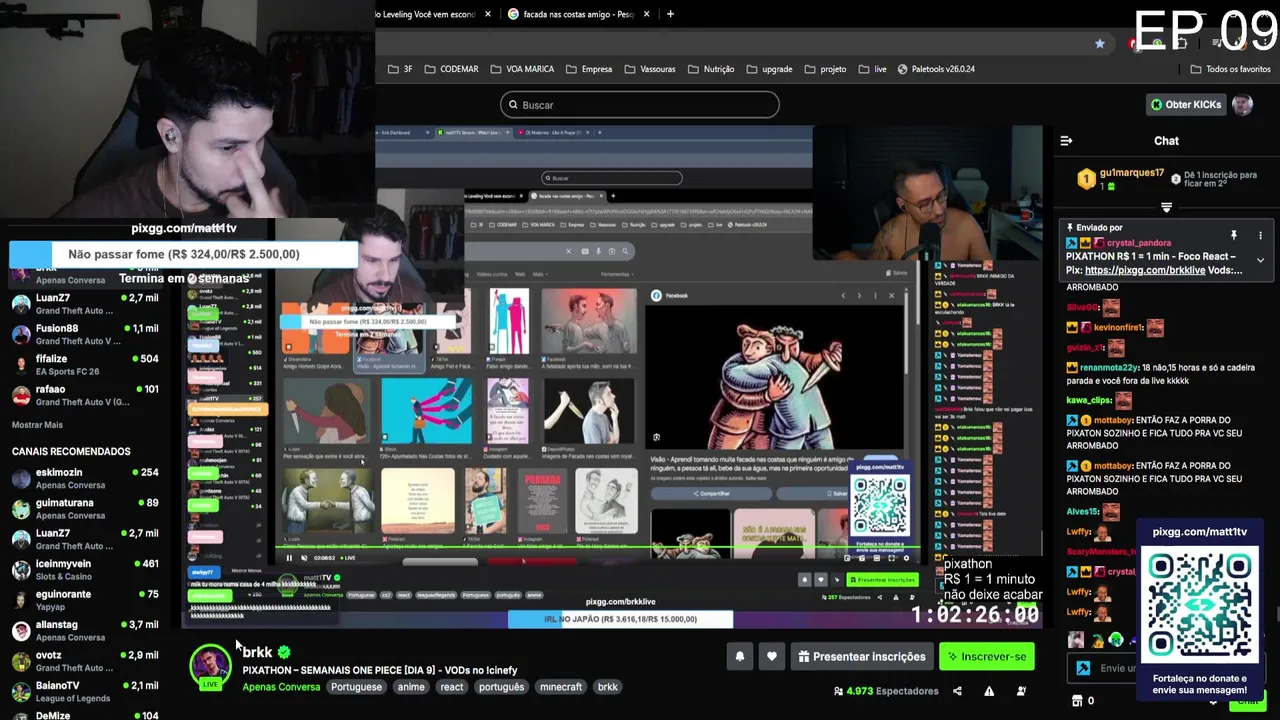The height and width of the screenshot is (720, 1280).
Task: Open iceinmyvein recommended channel
Action: point(84,570)
